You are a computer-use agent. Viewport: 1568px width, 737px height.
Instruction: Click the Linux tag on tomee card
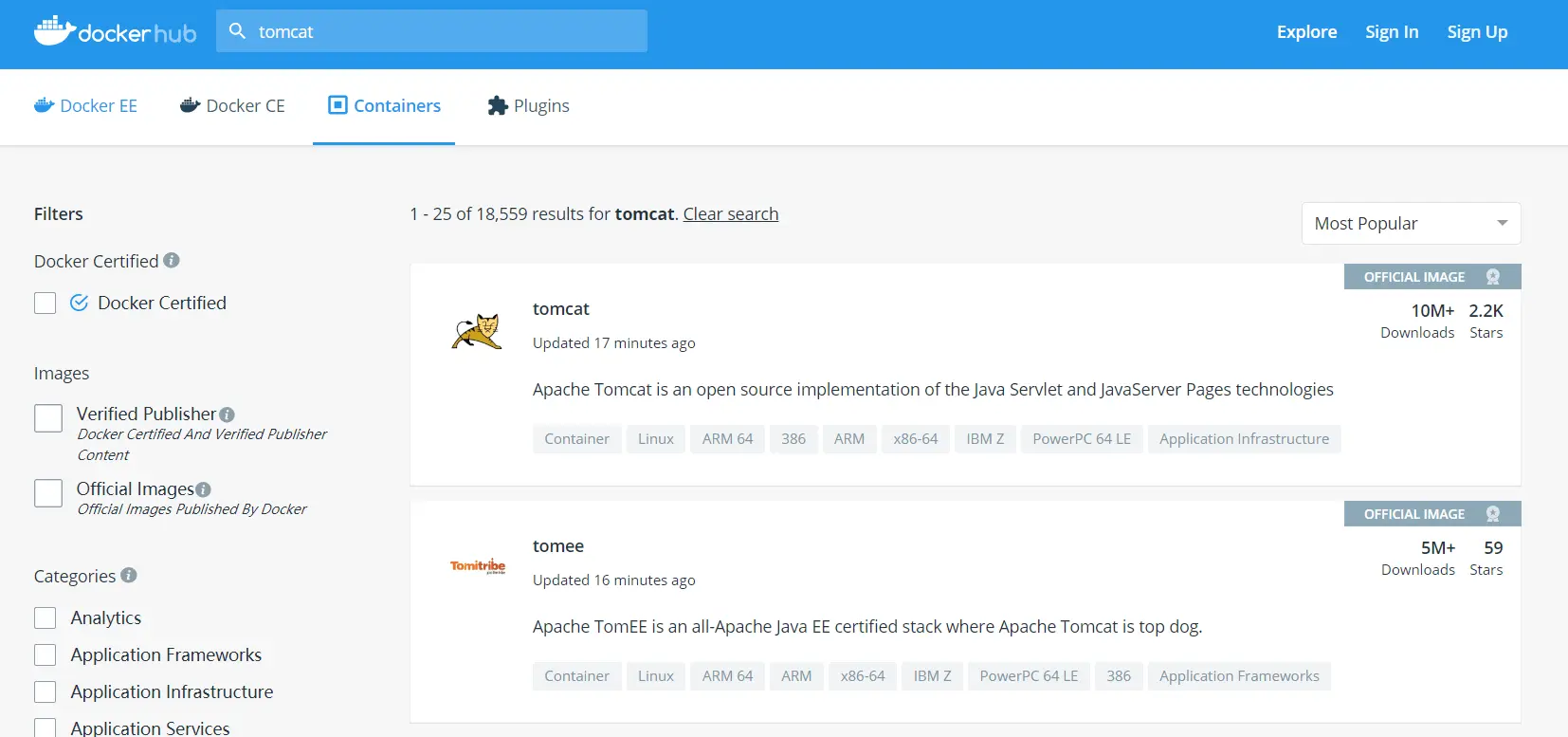(x=656, y=676)
